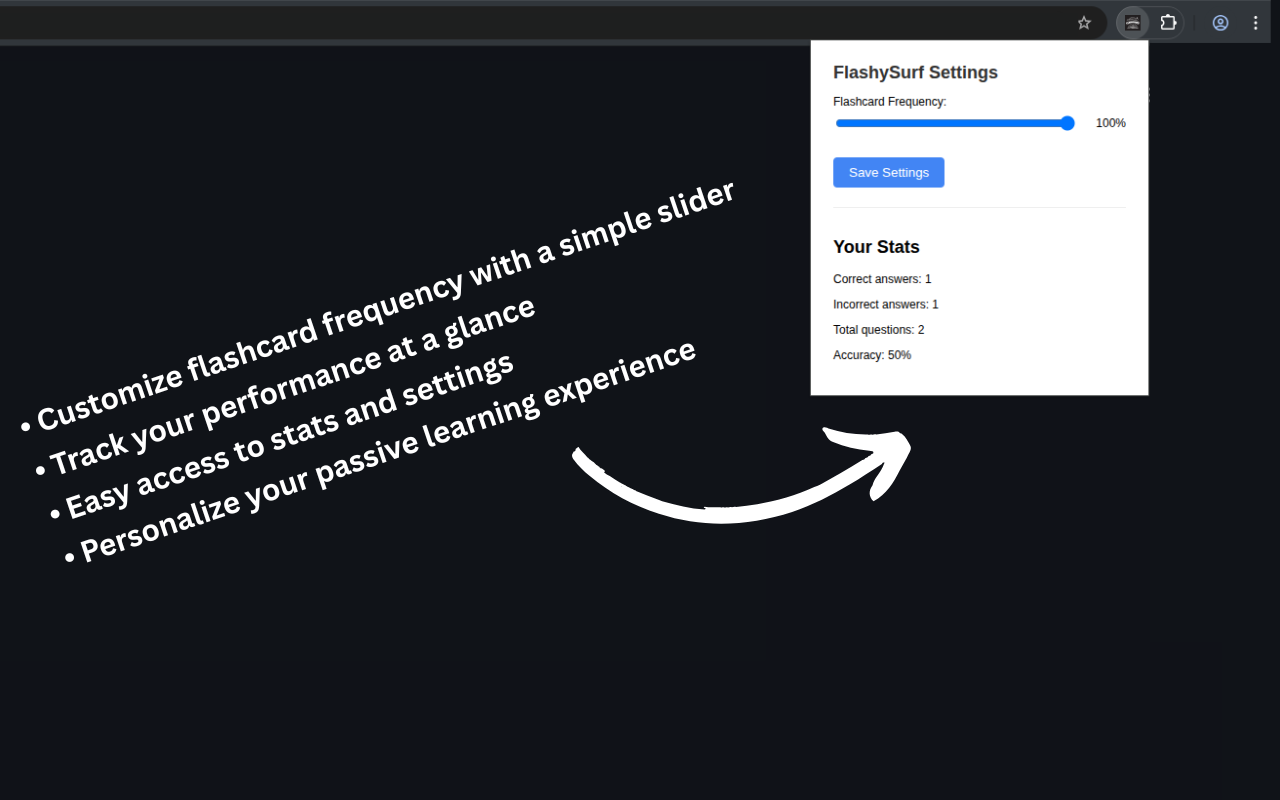
Task: Click the 'Accuracy: 50%' line
Action: [872, 355]
